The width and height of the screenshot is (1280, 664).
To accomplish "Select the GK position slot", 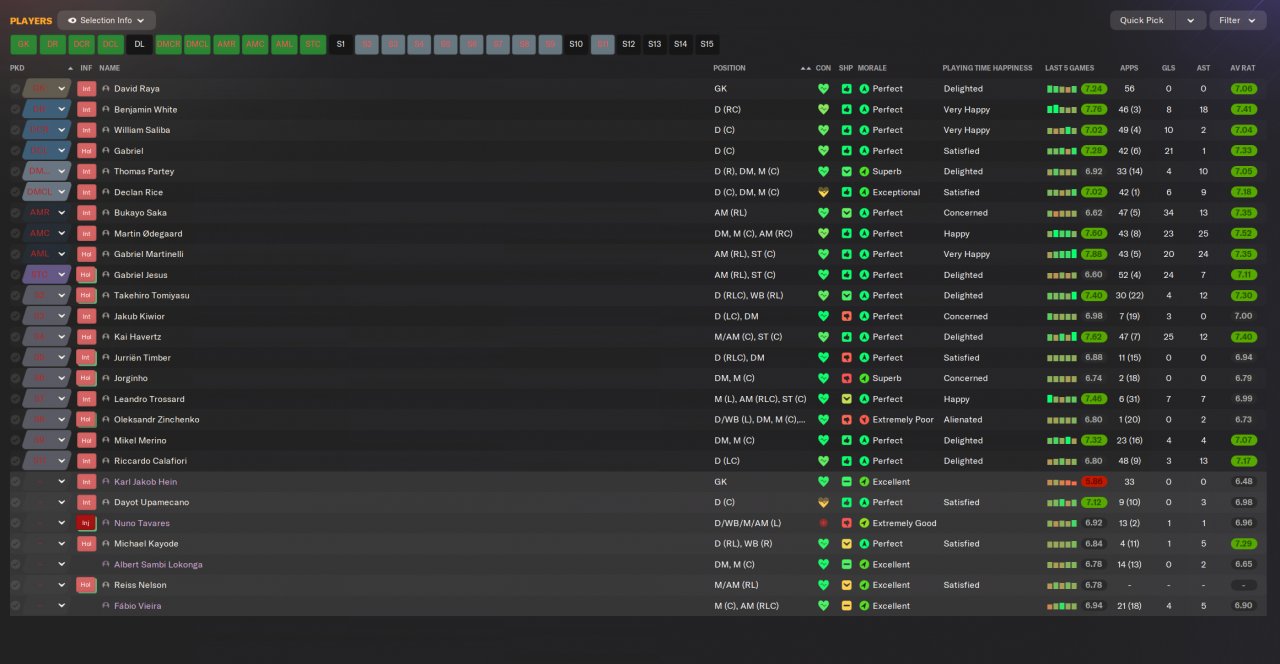I will [24, 44].
